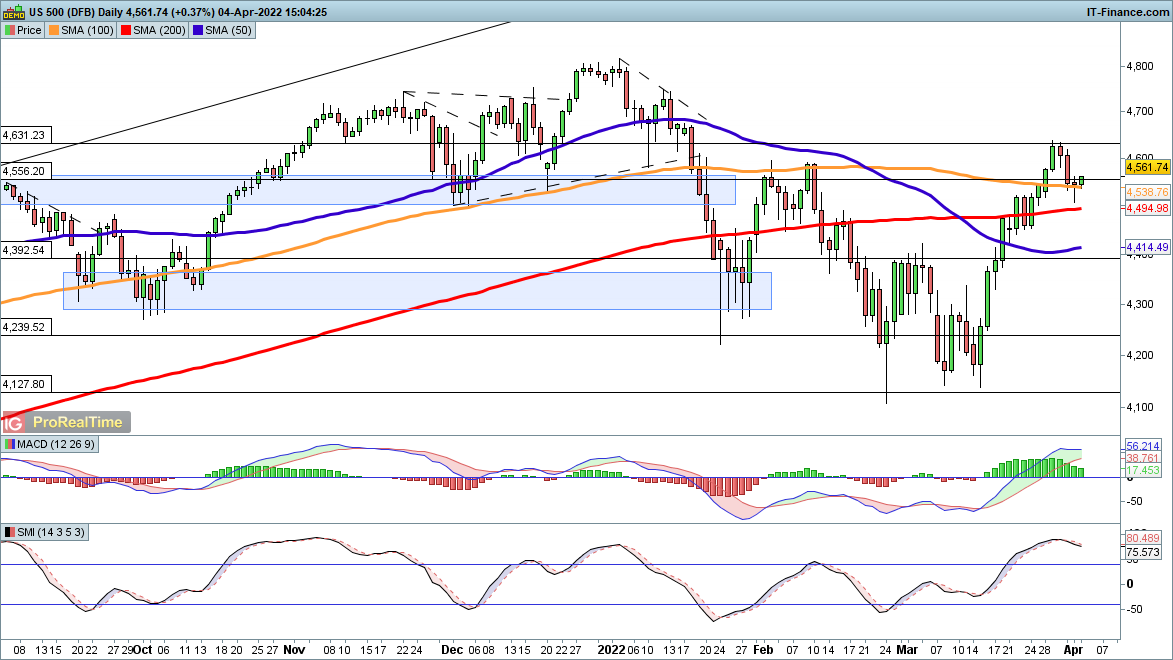
Task: Click the SMI signal value tag 75.573
Action: click(1143, 552)
